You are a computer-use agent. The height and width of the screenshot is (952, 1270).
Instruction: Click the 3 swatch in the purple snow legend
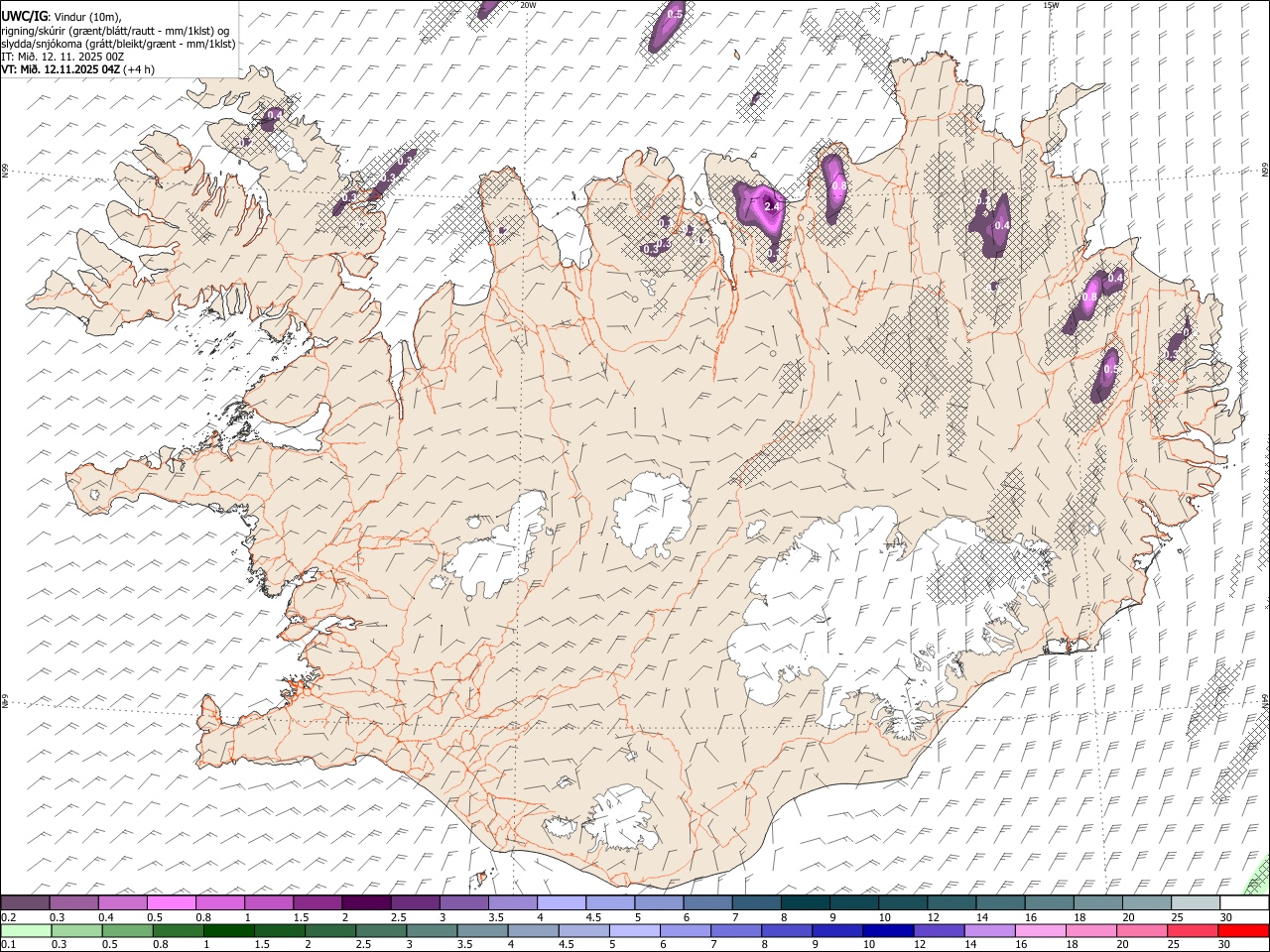(462, 903)
